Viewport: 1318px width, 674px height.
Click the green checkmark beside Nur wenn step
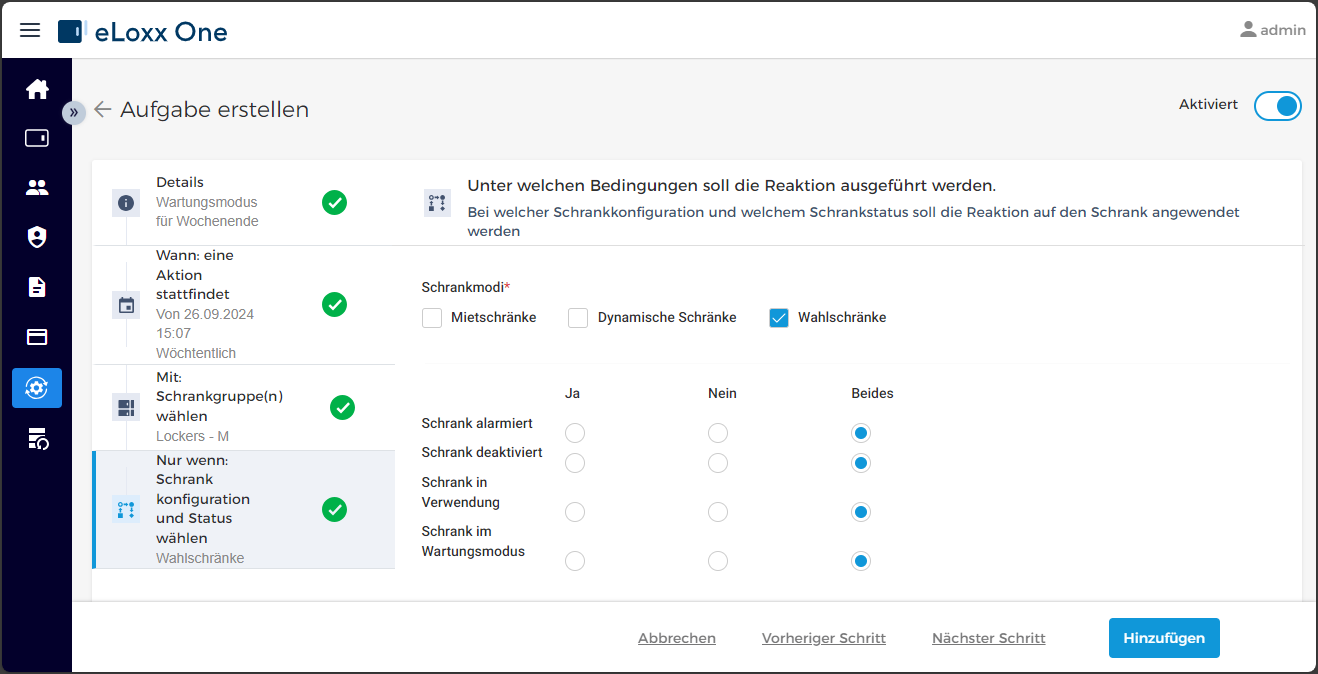335,509
